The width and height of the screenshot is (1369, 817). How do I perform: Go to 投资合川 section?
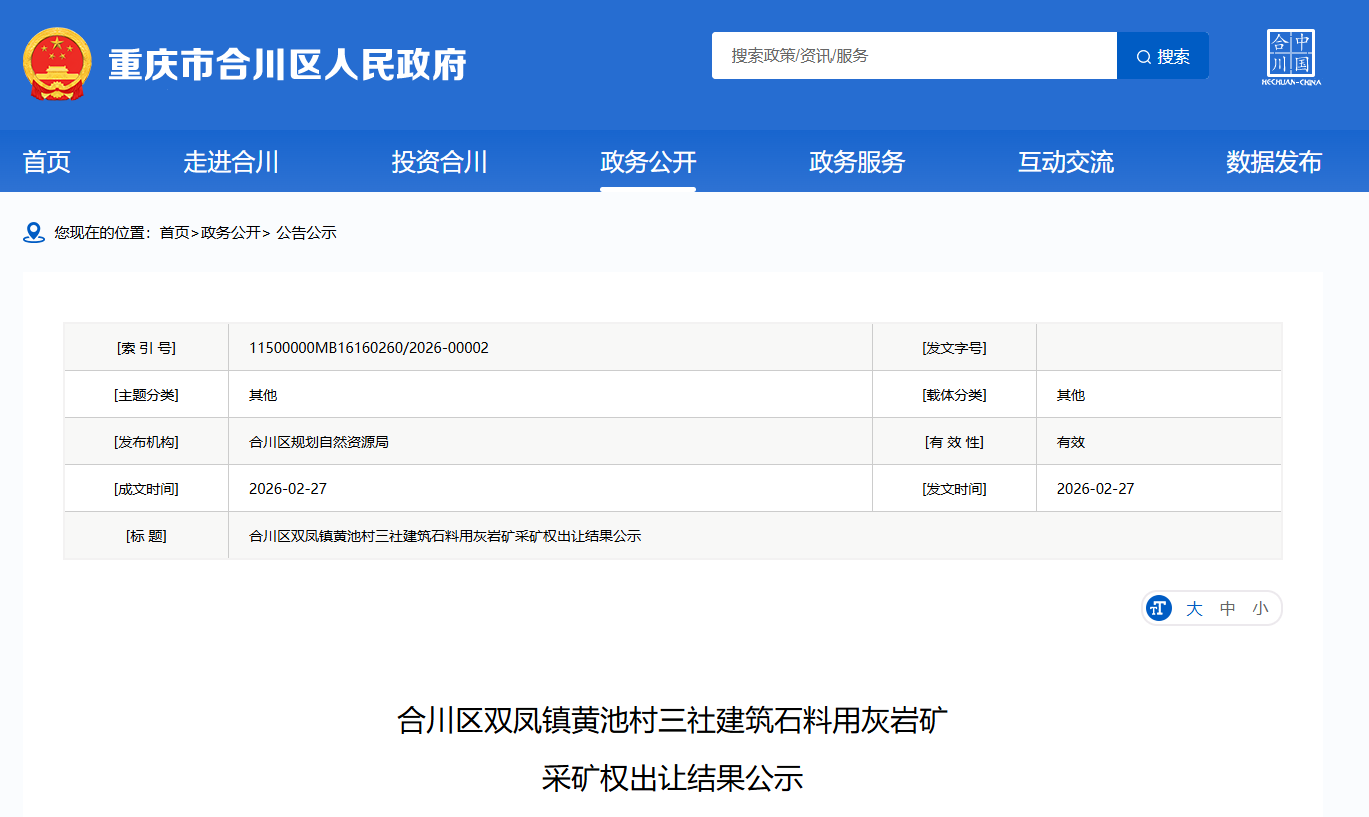(x=439, y=162)
